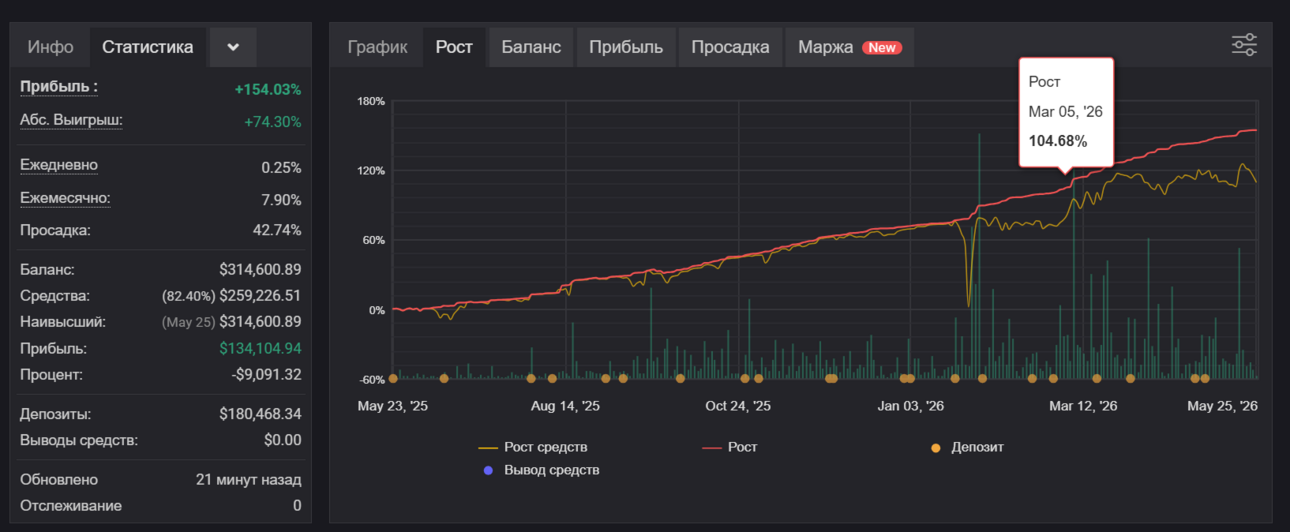This screenshot has height=532, width=1290.
Task: Click the $134,104.94 green profit value
Action: [x=260, y=349]
